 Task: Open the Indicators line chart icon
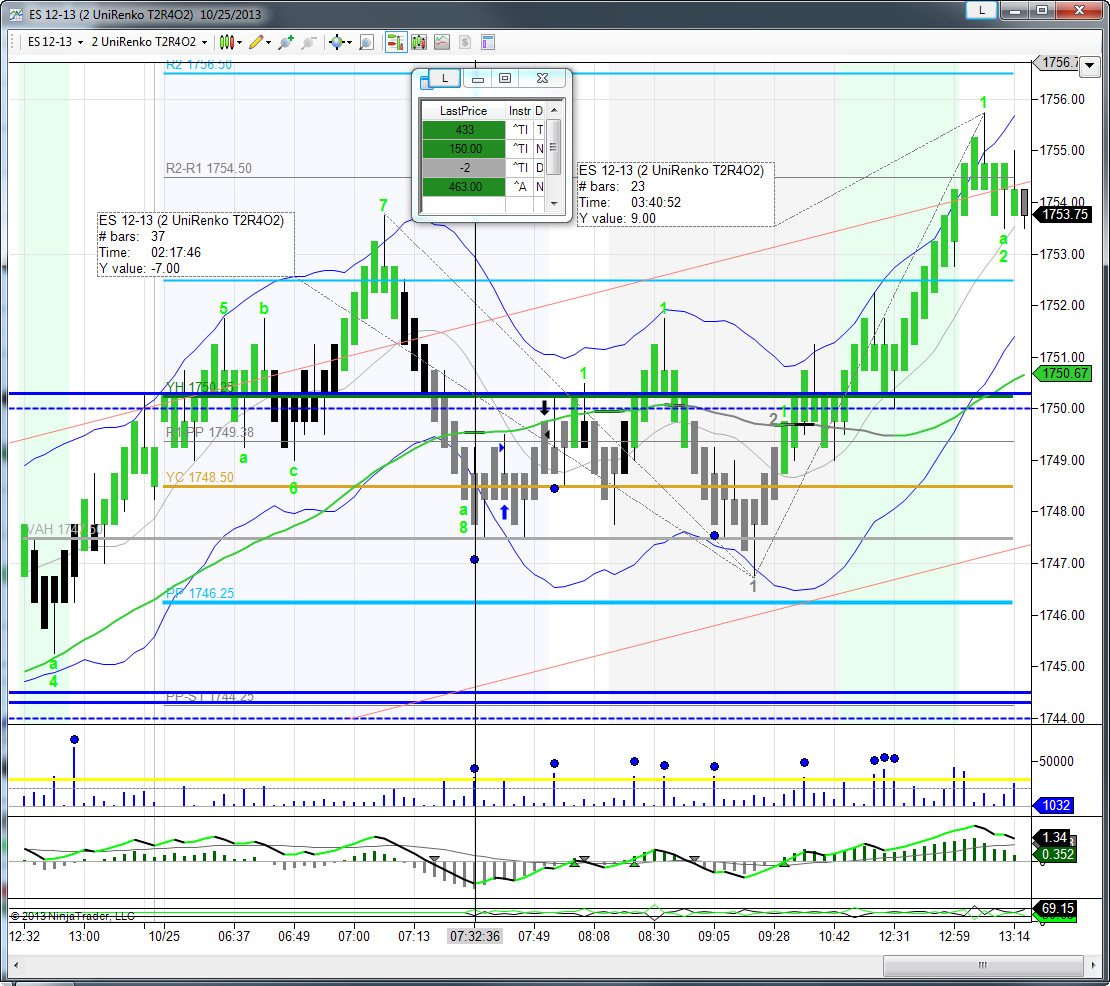click(x=442, y=42)
